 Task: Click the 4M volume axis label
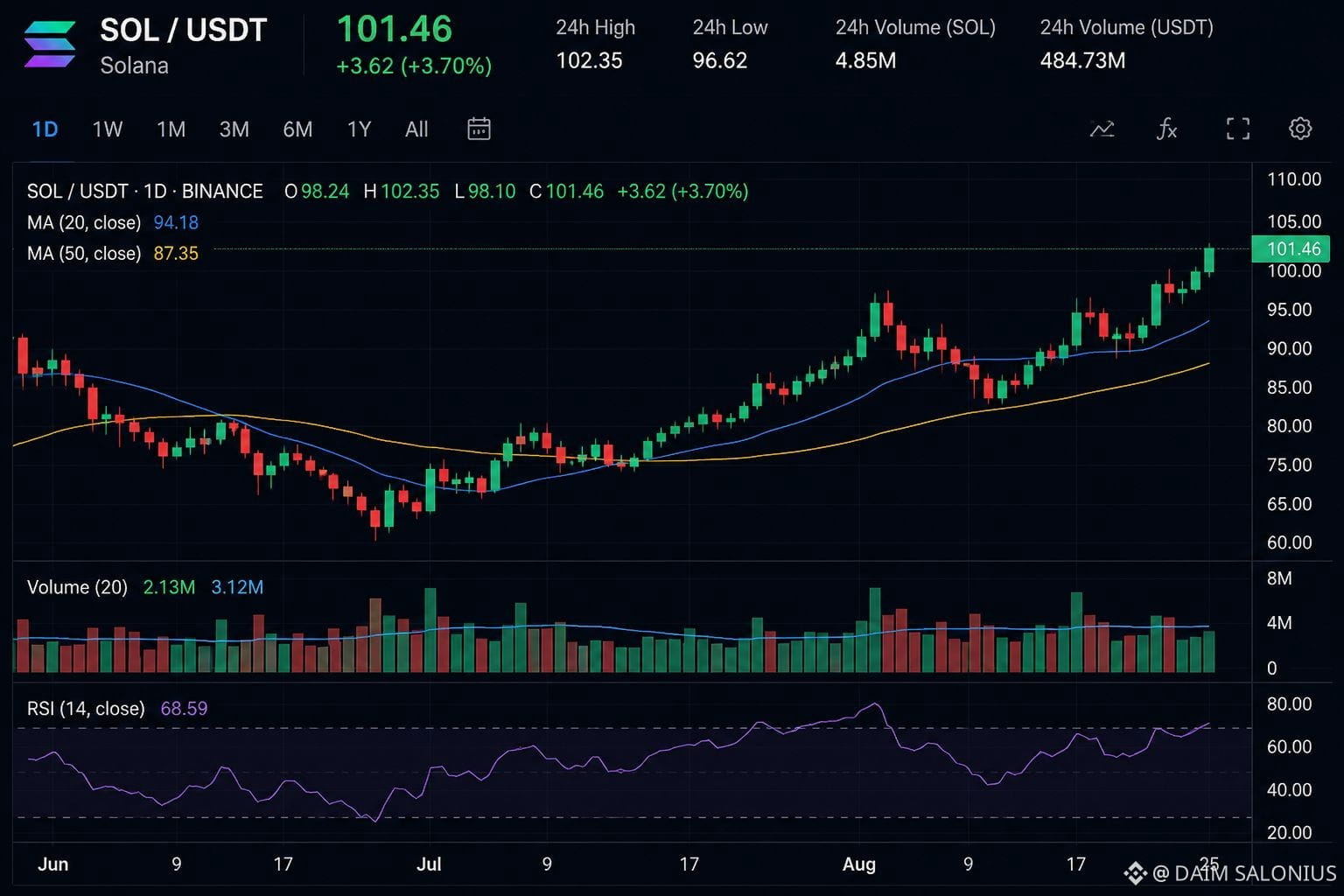point(1279,623)
